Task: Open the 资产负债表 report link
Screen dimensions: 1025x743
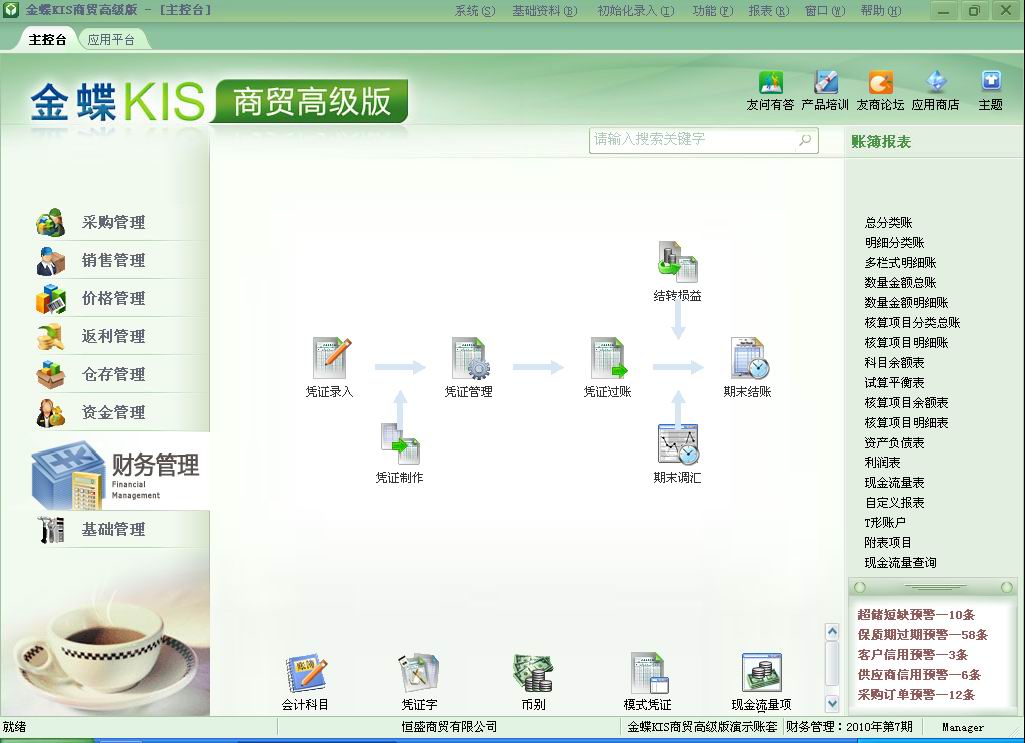Action: [x=894, y=443]
